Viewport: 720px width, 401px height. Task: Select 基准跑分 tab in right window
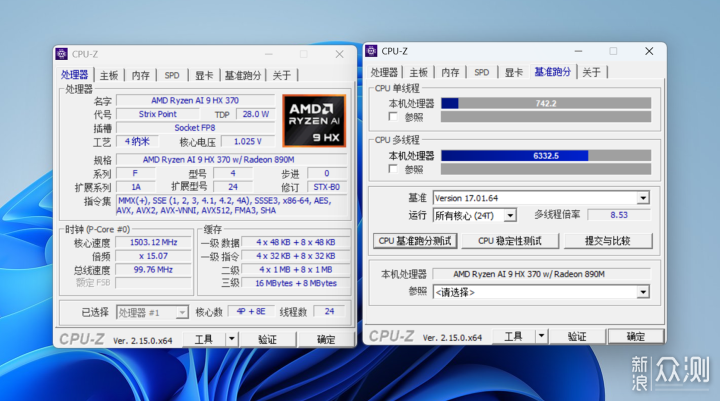(x=552, y=72)
